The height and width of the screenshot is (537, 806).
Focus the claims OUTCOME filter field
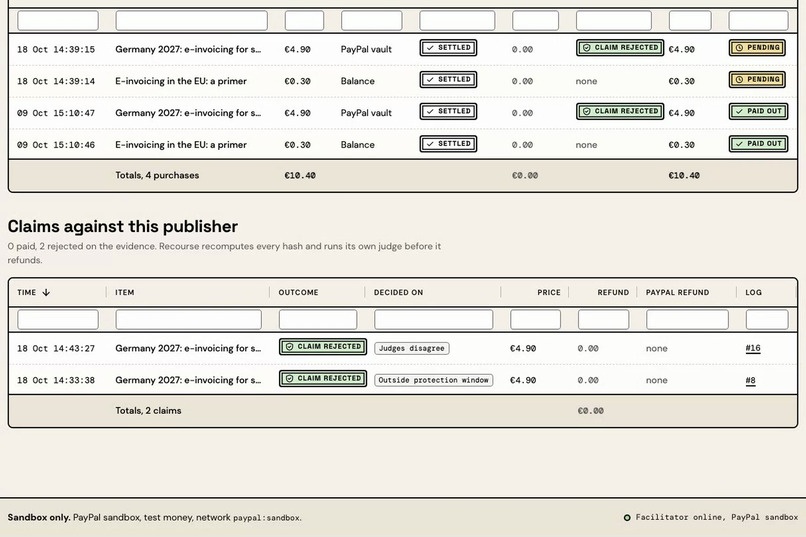pos(318,320)
